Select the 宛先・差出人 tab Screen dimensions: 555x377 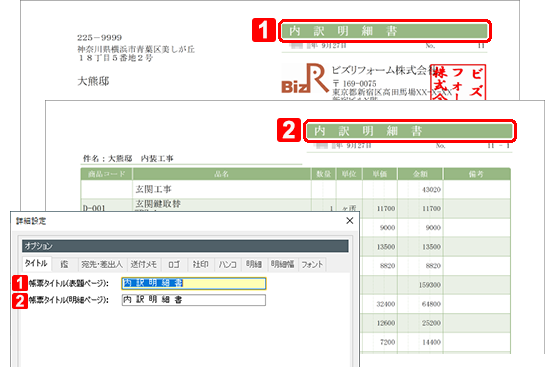(102, 264)
